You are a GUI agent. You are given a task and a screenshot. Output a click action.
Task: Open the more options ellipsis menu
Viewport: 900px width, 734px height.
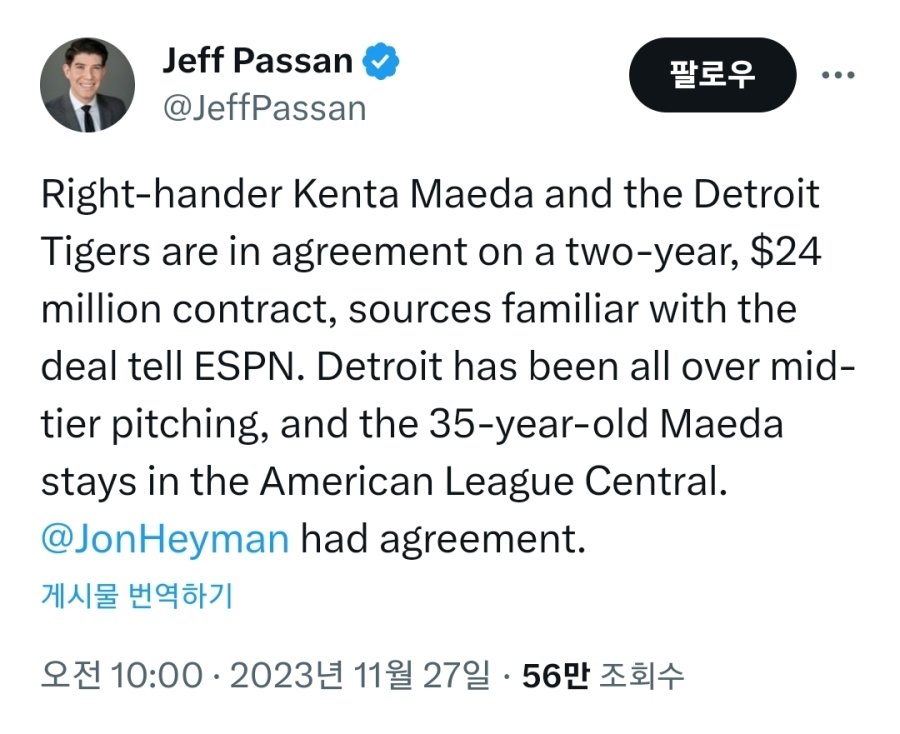point(838,76)
